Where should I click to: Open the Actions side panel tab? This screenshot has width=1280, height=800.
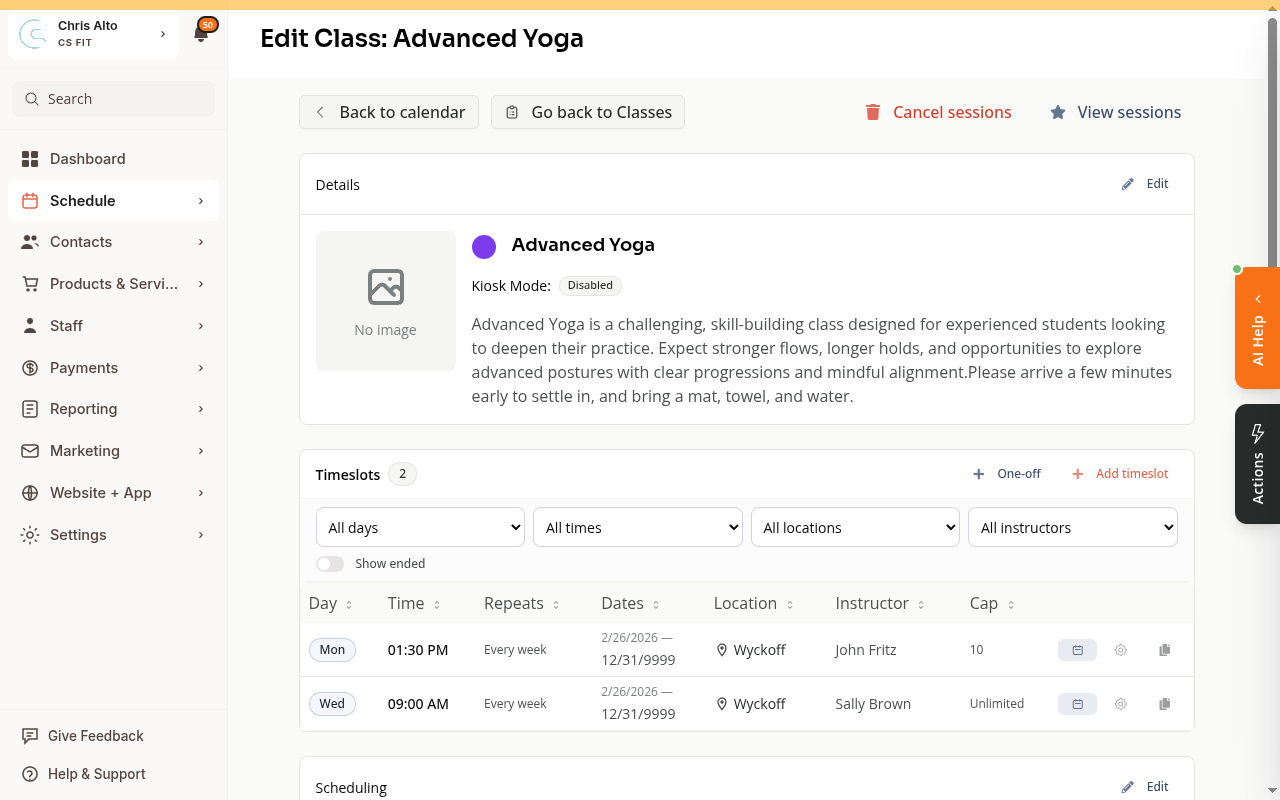1258,464
